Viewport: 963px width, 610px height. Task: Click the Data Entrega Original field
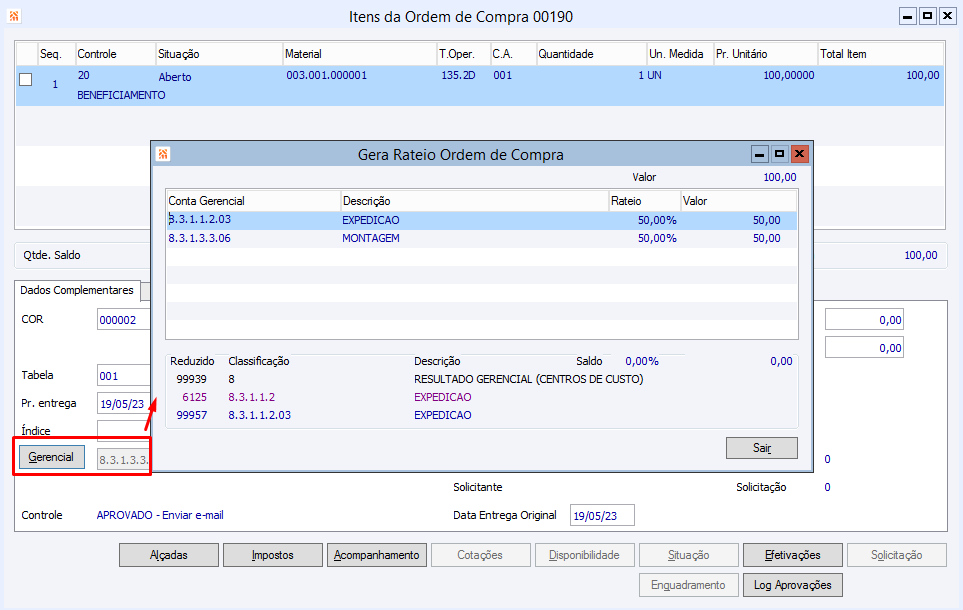pyautogui.click(x=601, y=516)
